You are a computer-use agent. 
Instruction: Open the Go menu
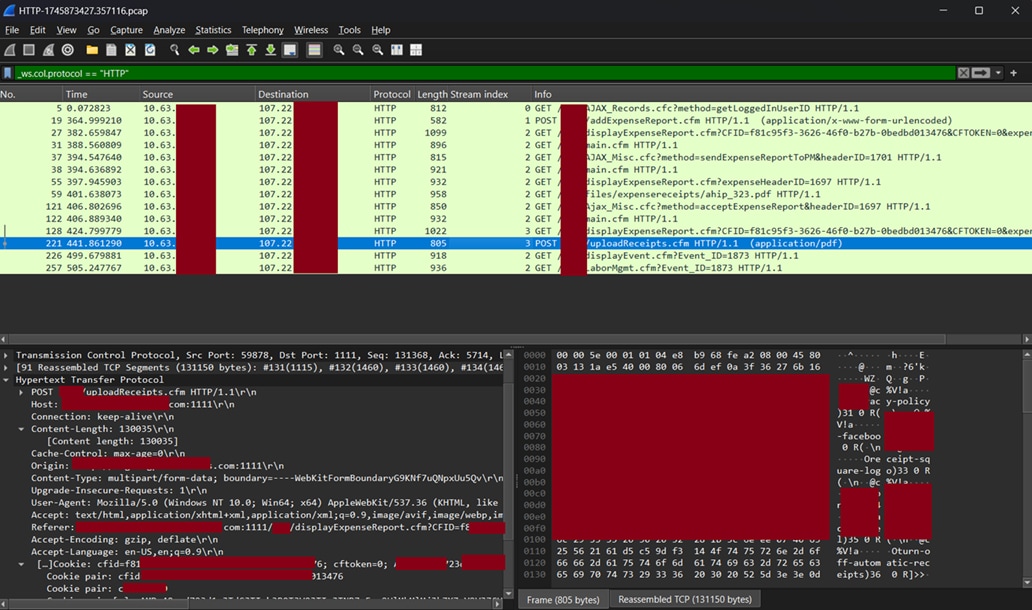click(93, 30)
